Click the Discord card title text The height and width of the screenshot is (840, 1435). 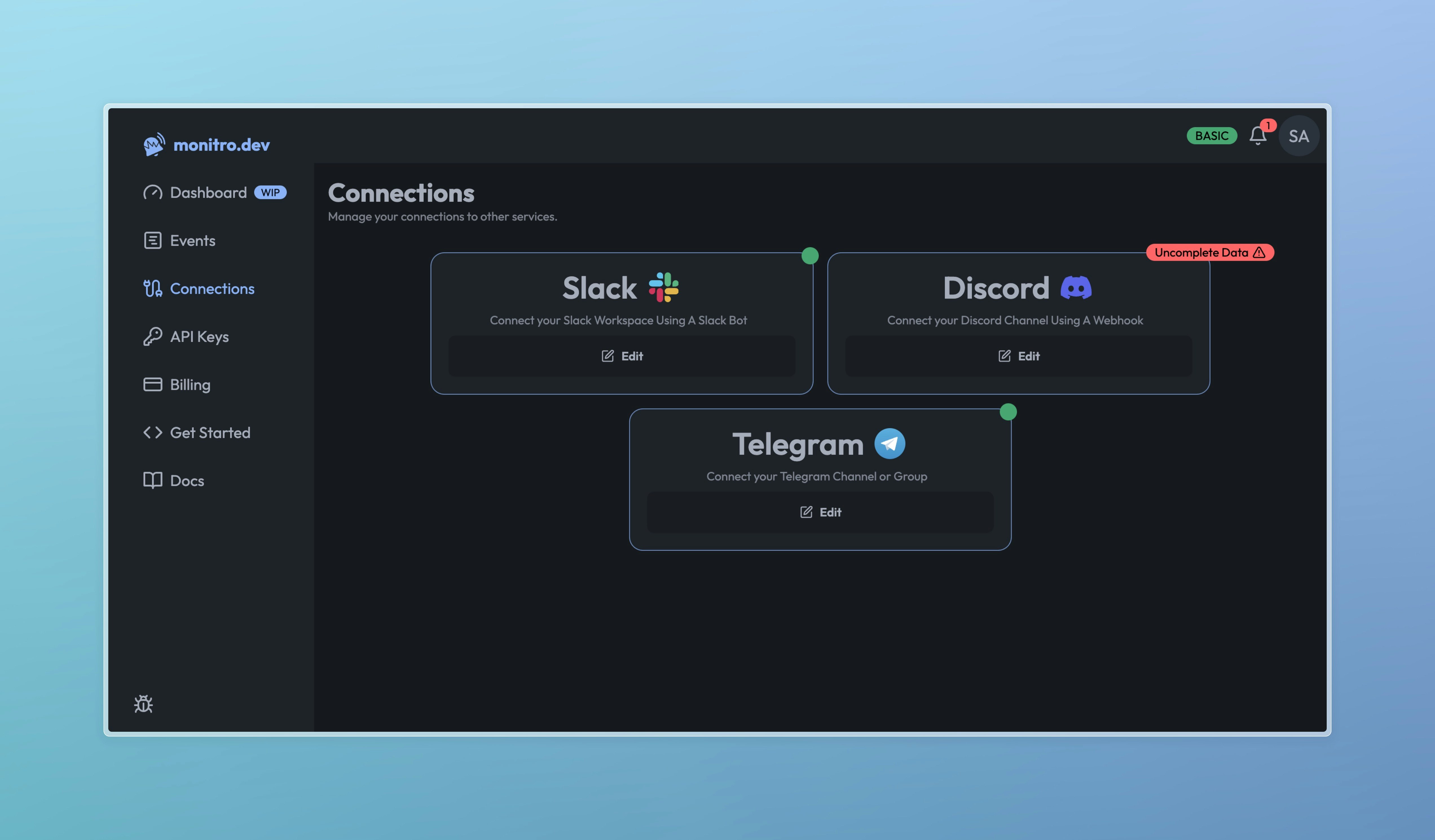point(996,288)
